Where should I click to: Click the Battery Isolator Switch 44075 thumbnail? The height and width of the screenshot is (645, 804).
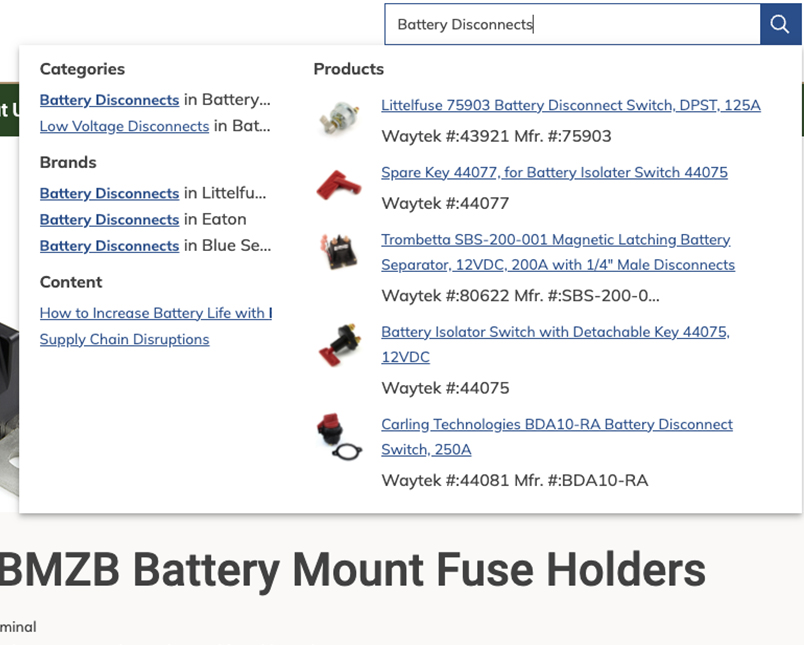point(339,345)
